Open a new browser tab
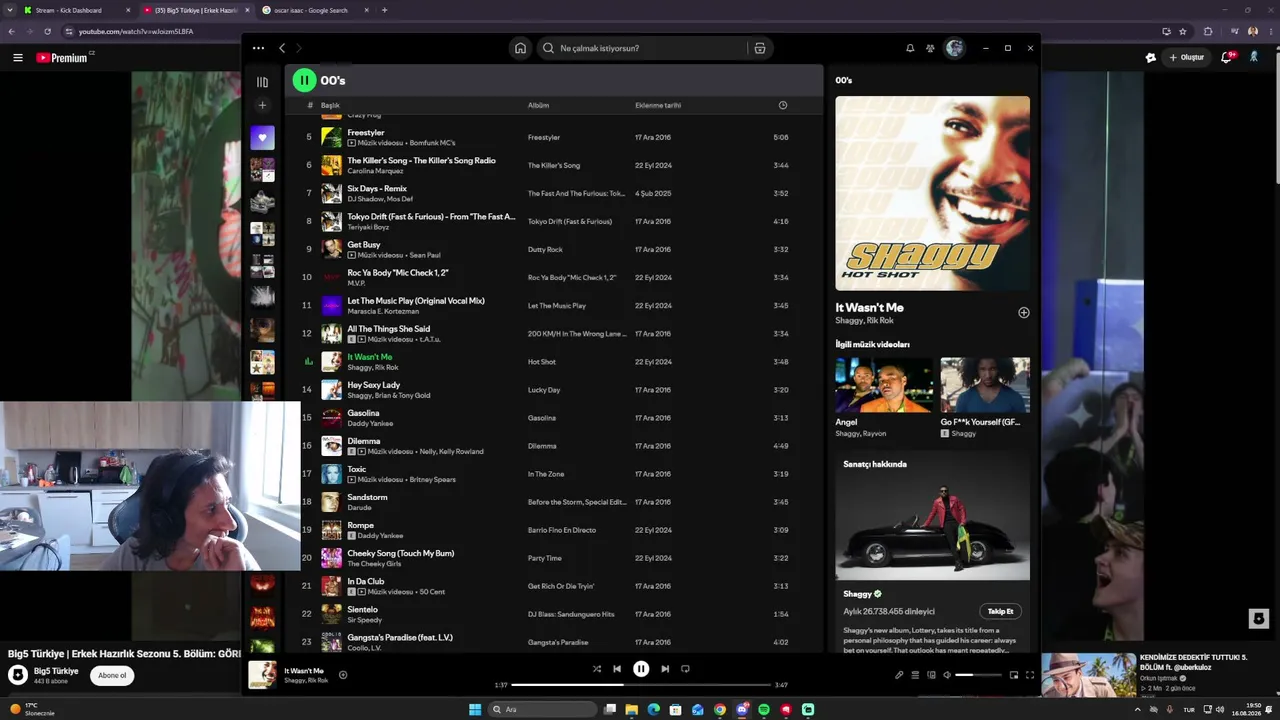This screenshot has height=720, width=1280. [385, 10]
